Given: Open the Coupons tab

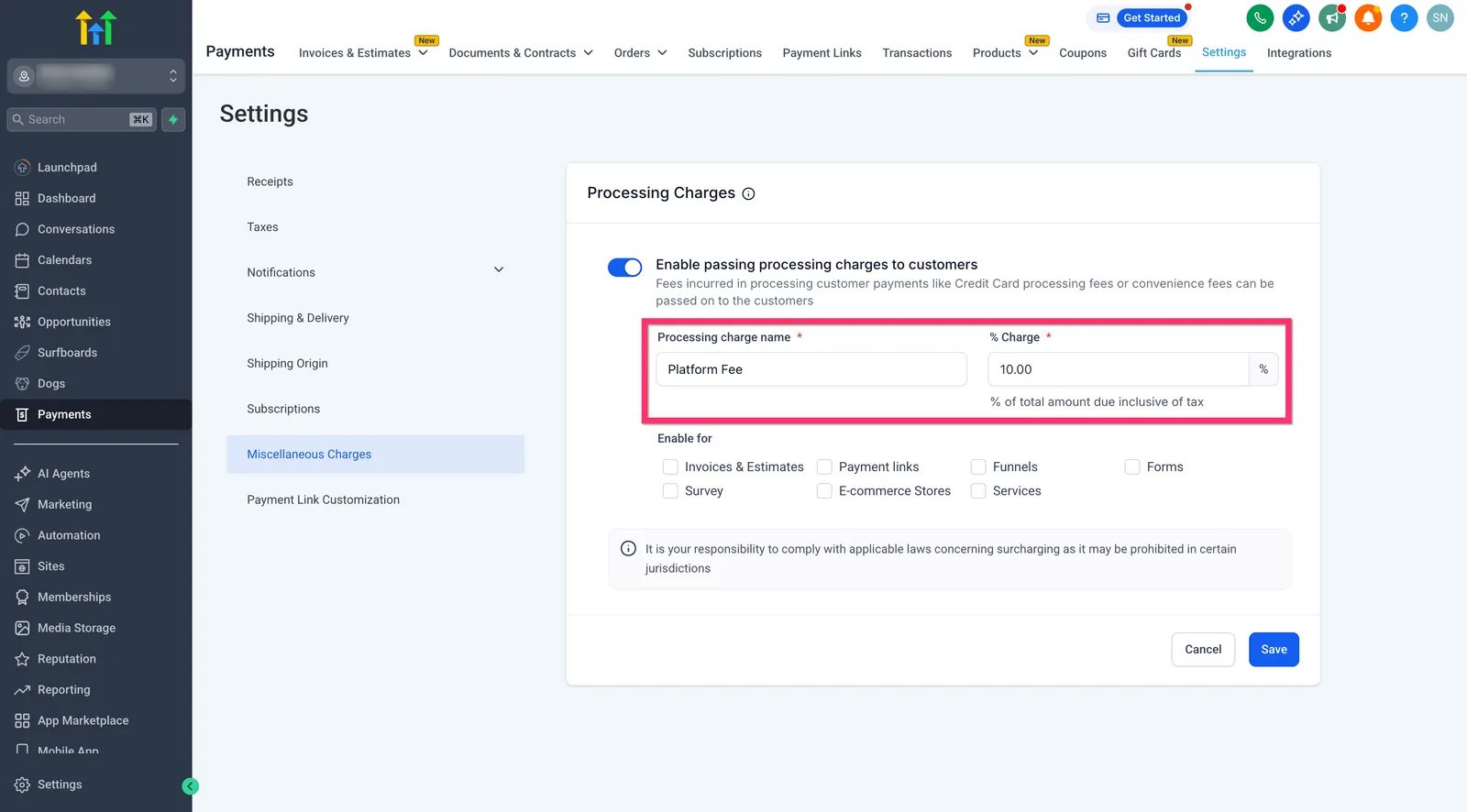Looking at the screenshot, I should (1083, 53).
